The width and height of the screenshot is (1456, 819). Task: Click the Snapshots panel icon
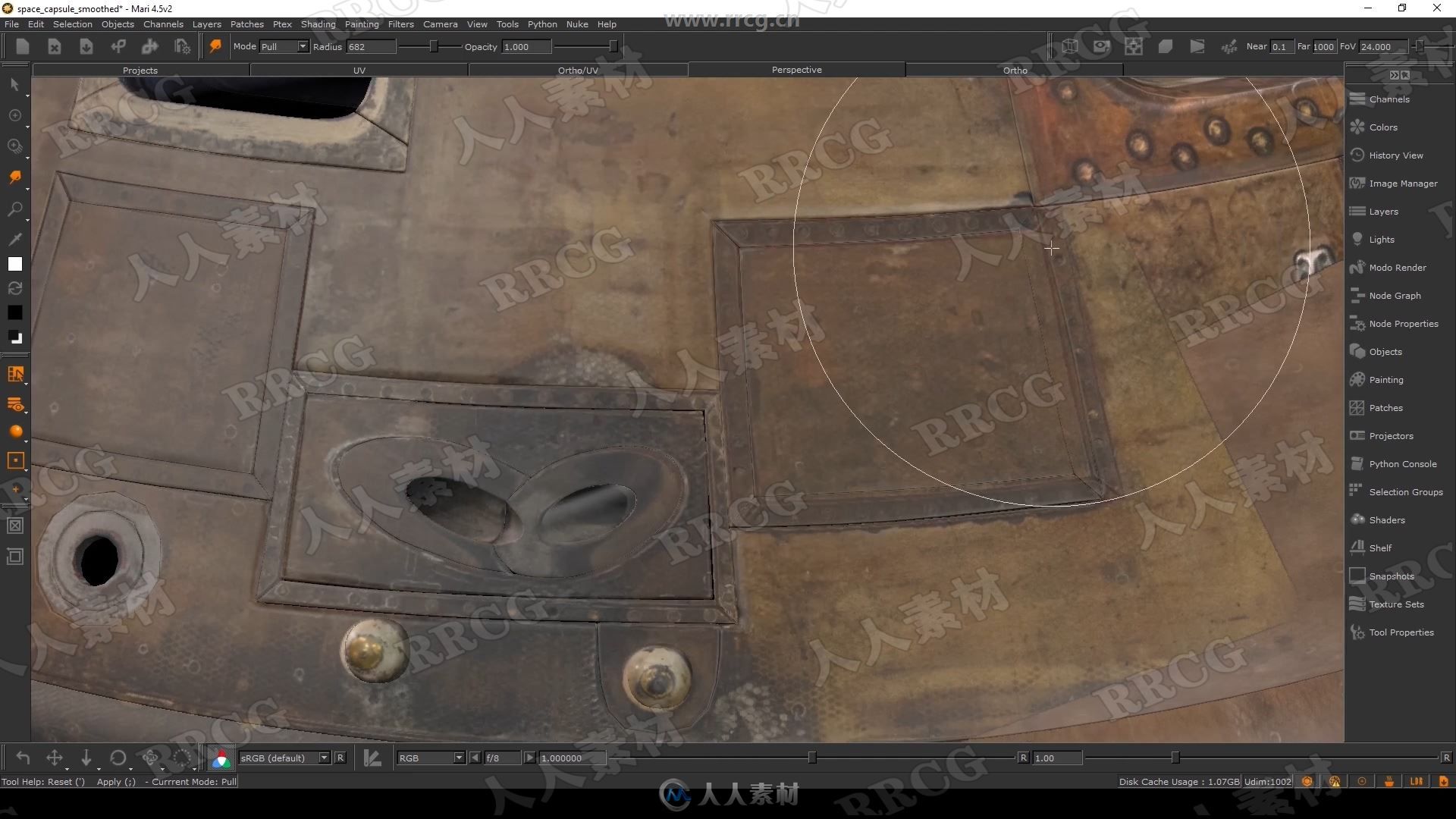(x=1359, y=576)
